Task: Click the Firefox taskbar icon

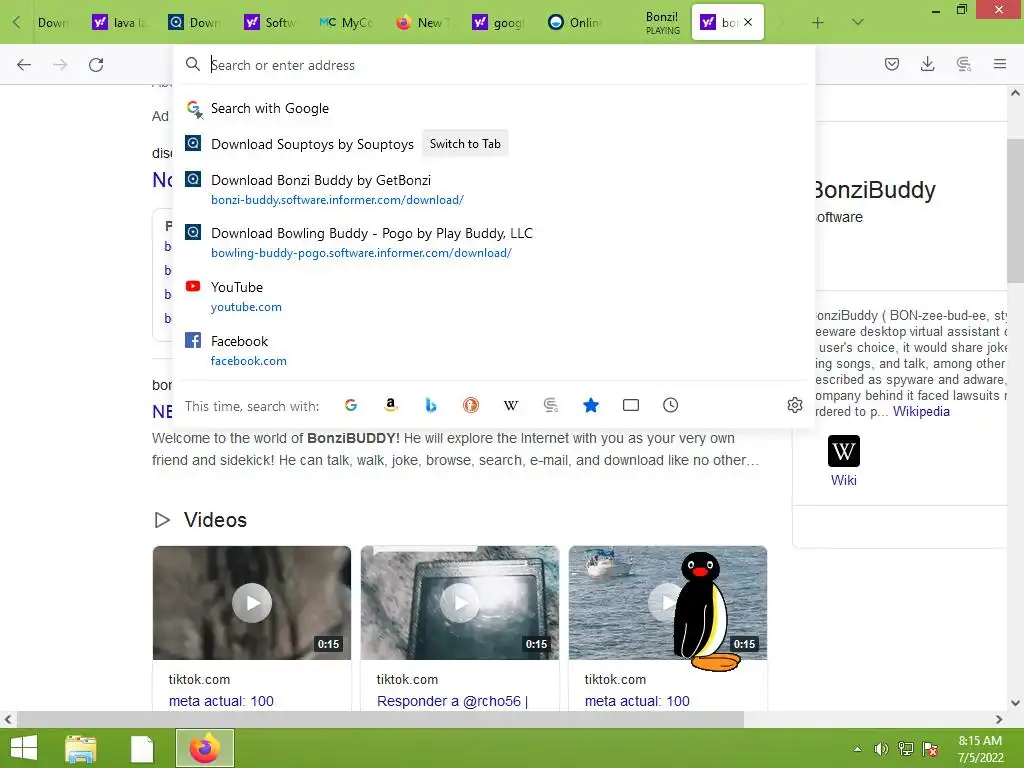Action: coord(205,748)
